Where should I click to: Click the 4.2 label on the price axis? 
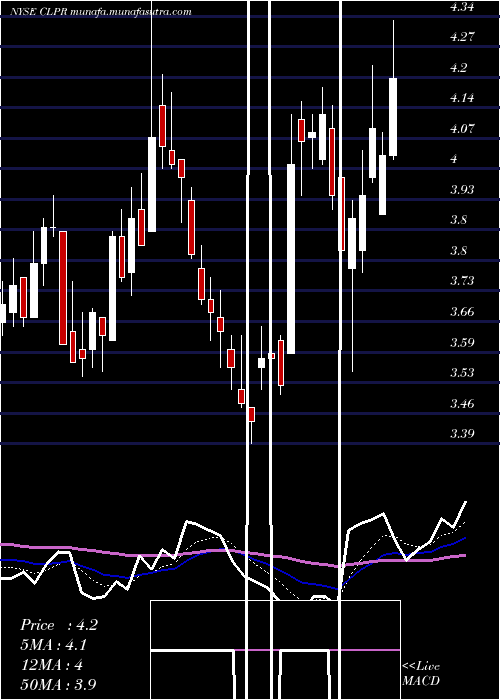coord(461,68)
